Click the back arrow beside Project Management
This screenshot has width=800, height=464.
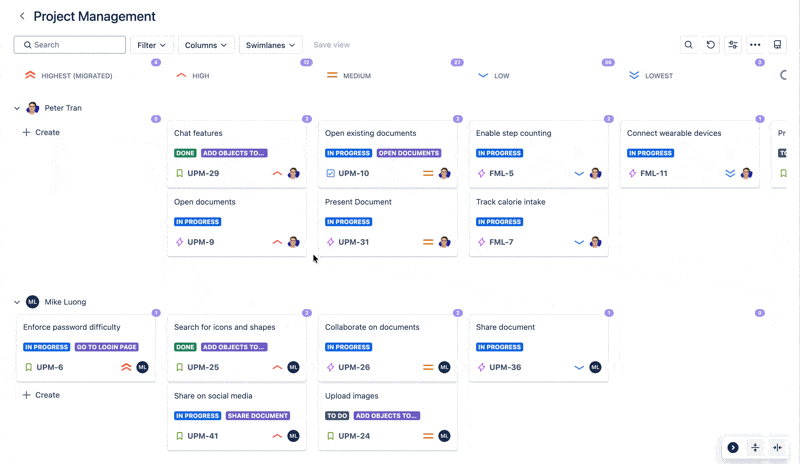pos(22,17)
